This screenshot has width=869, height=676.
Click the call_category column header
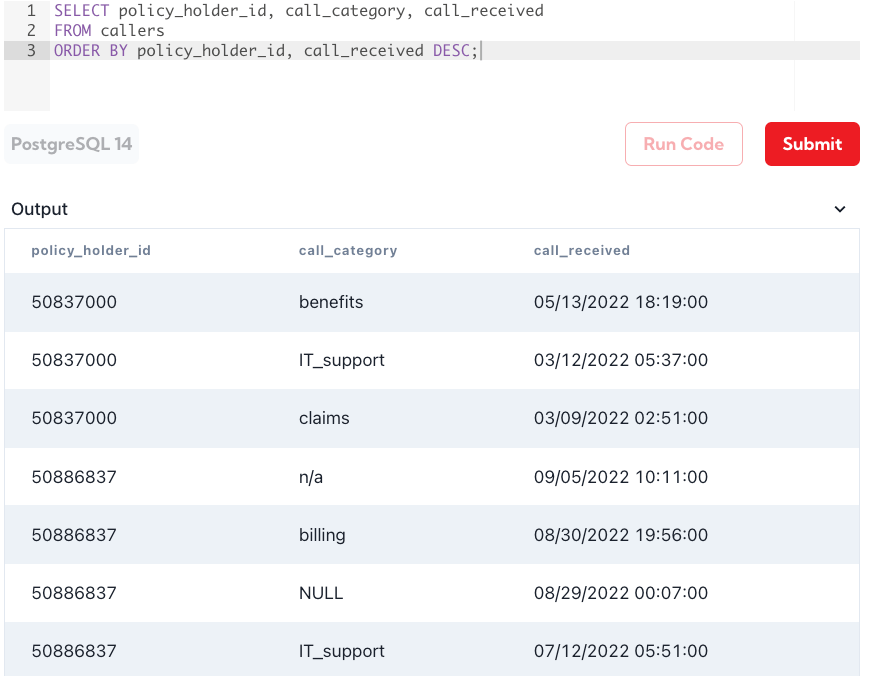click(x=347, y=250)
